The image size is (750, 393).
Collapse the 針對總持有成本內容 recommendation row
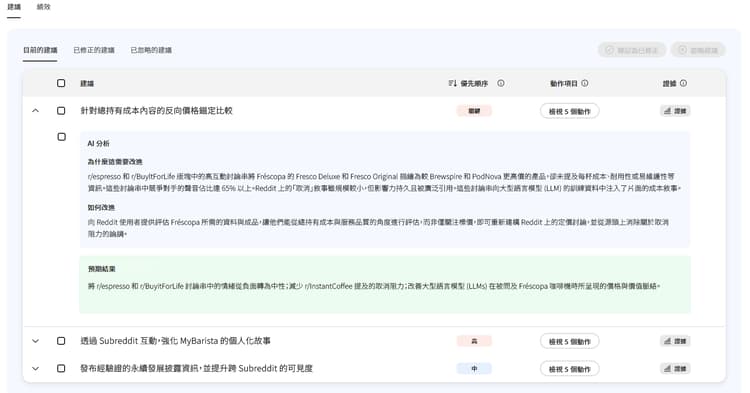click(35, 111)
